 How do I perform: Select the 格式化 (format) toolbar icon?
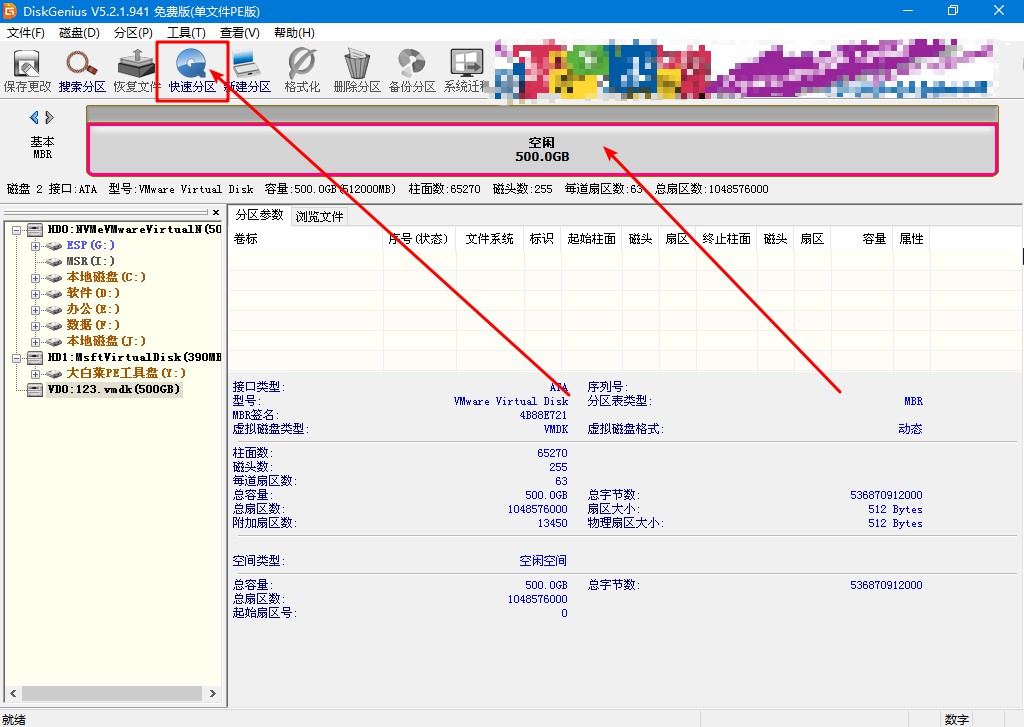300,67
